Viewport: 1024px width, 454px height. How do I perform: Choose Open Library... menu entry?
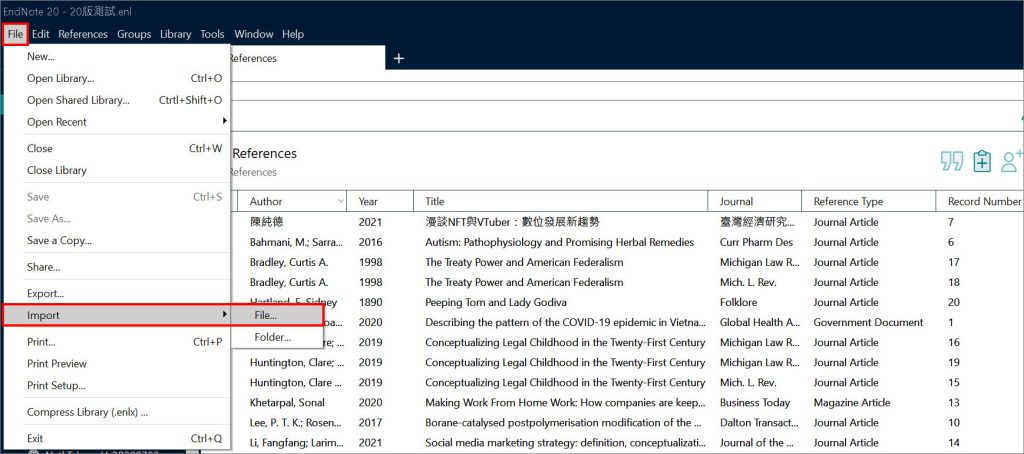tap(117, 78)
